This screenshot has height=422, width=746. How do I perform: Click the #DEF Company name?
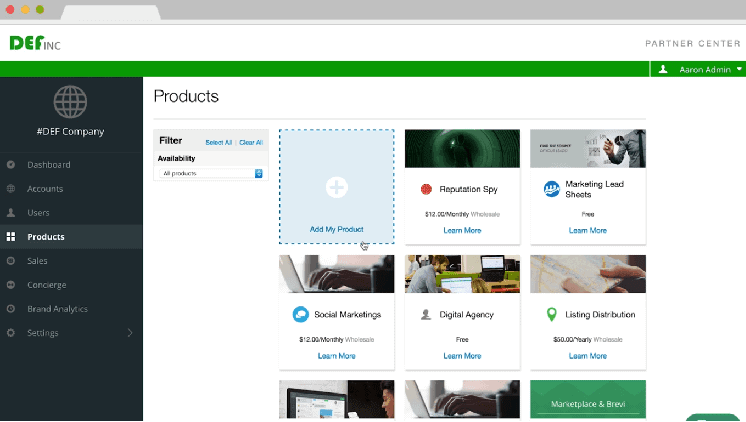[70, 132]
